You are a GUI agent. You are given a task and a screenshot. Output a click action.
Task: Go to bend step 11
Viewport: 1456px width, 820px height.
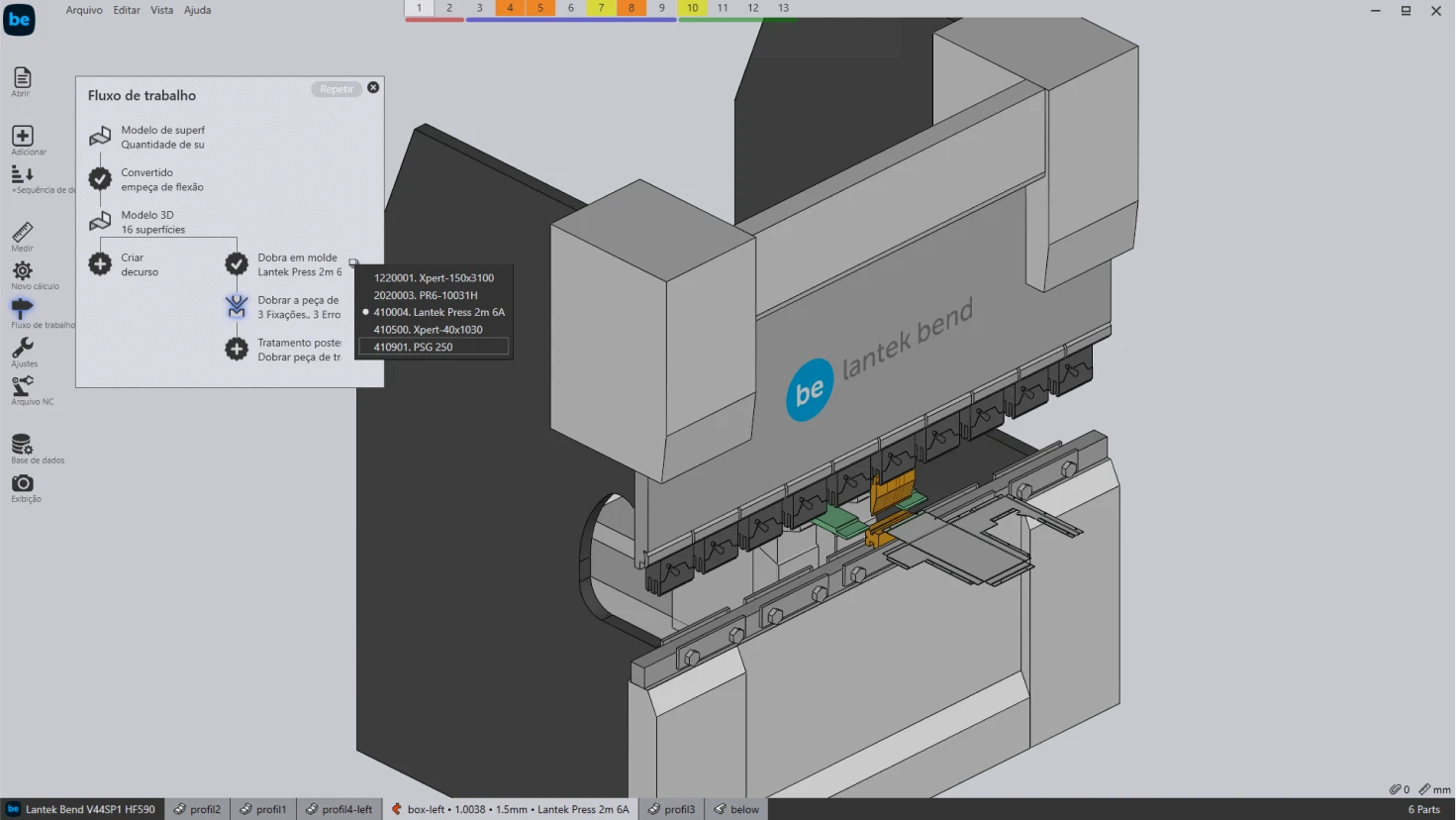coord(723,8)
